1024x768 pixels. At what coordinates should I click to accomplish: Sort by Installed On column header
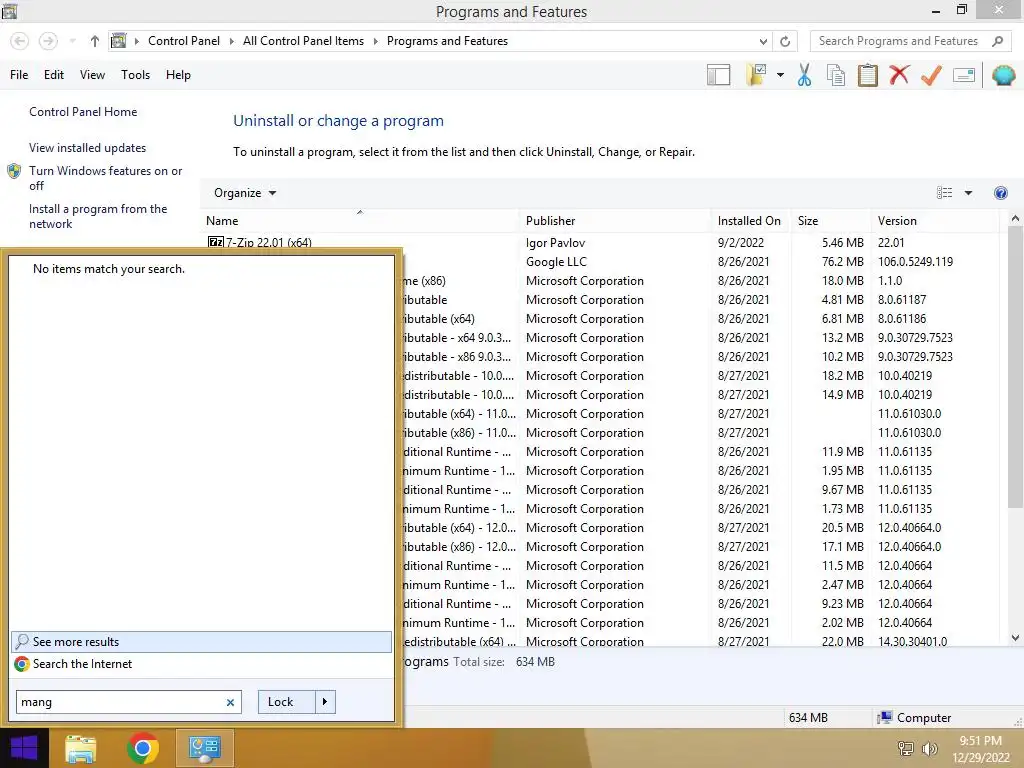(x=751, y=221)
